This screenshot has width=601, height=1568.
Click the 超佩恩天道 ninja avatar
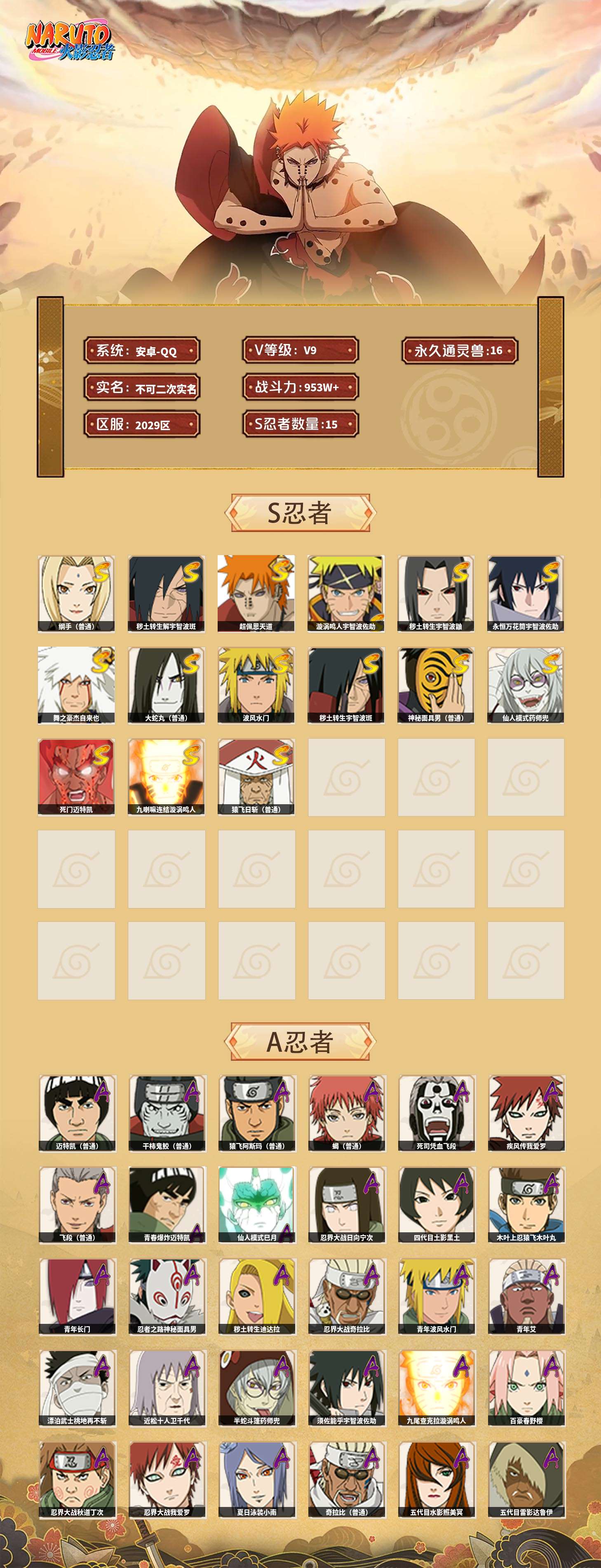(x=256, y=593)
